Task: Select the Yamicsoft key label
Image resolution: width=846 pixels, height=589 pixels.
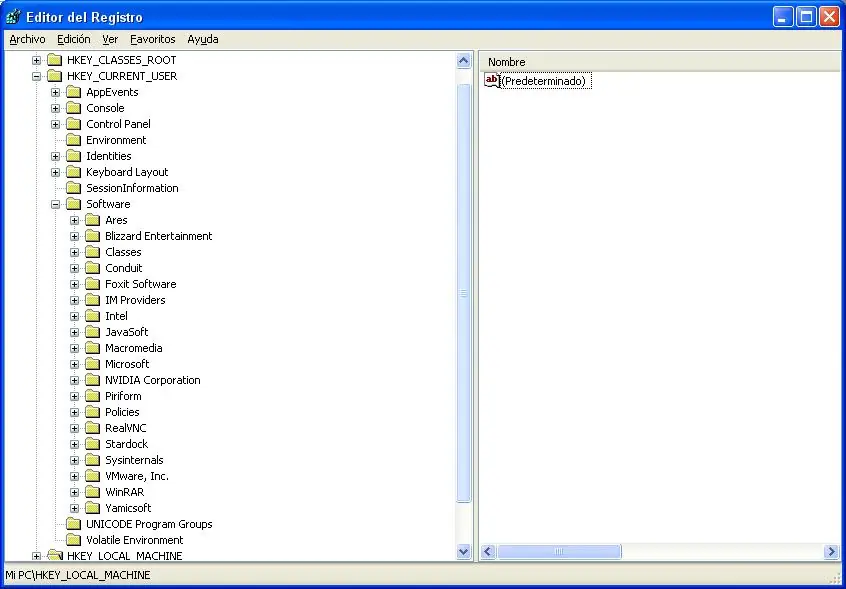Action: coord(128,508)
